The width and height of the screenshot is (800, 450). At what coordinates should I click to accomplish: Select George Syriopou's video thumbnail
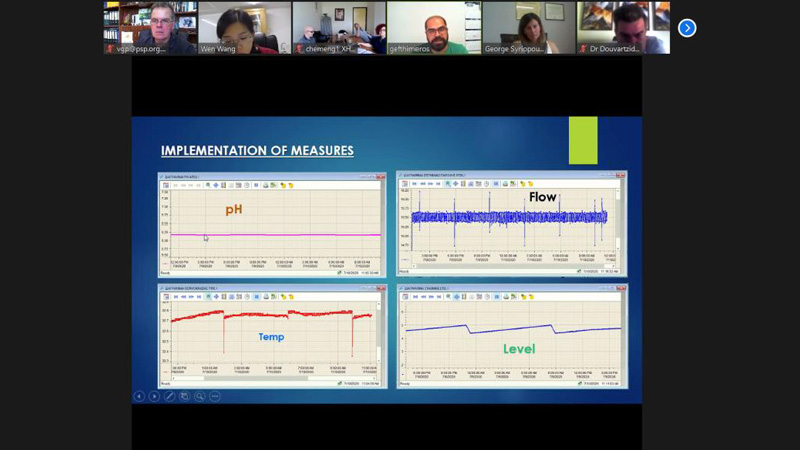(528, 27)
